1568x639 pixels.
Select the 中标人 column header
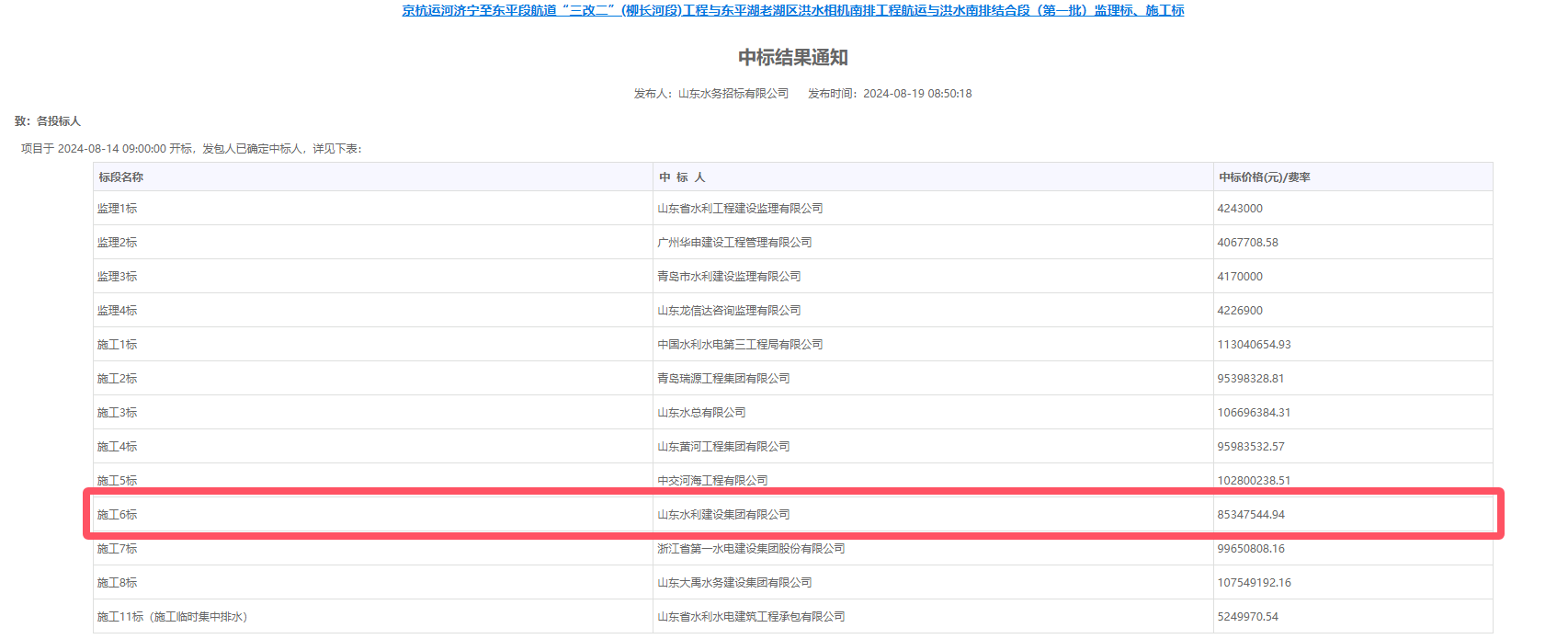point(682,177)
